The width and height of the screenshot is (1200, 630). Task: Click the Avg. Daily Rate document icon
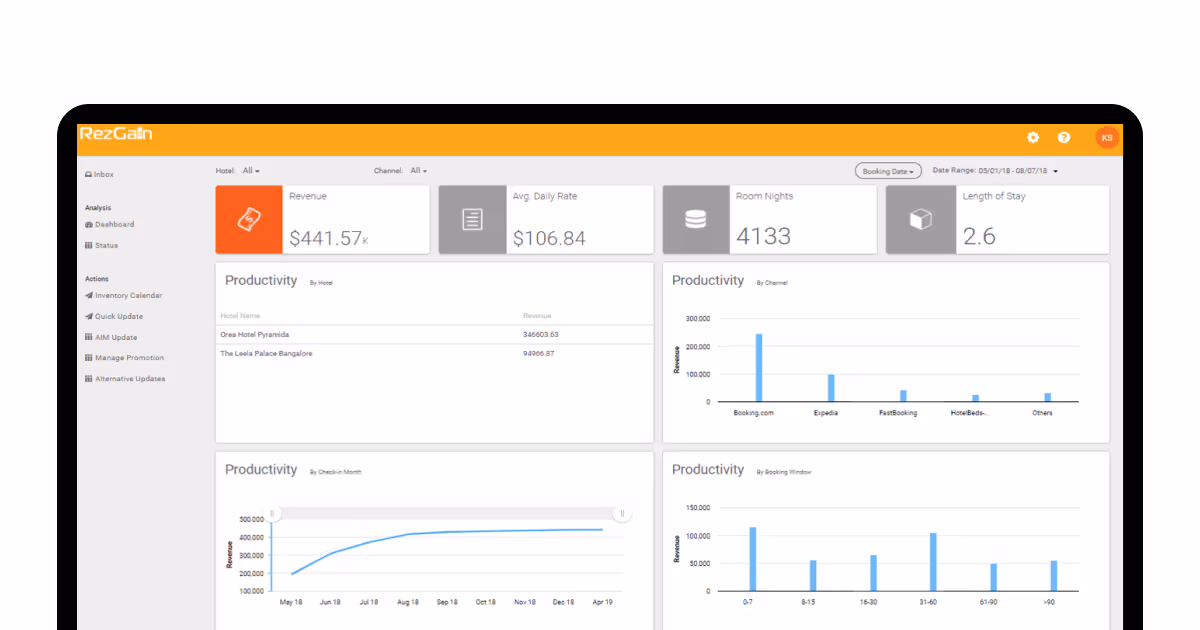coord(472,220)
